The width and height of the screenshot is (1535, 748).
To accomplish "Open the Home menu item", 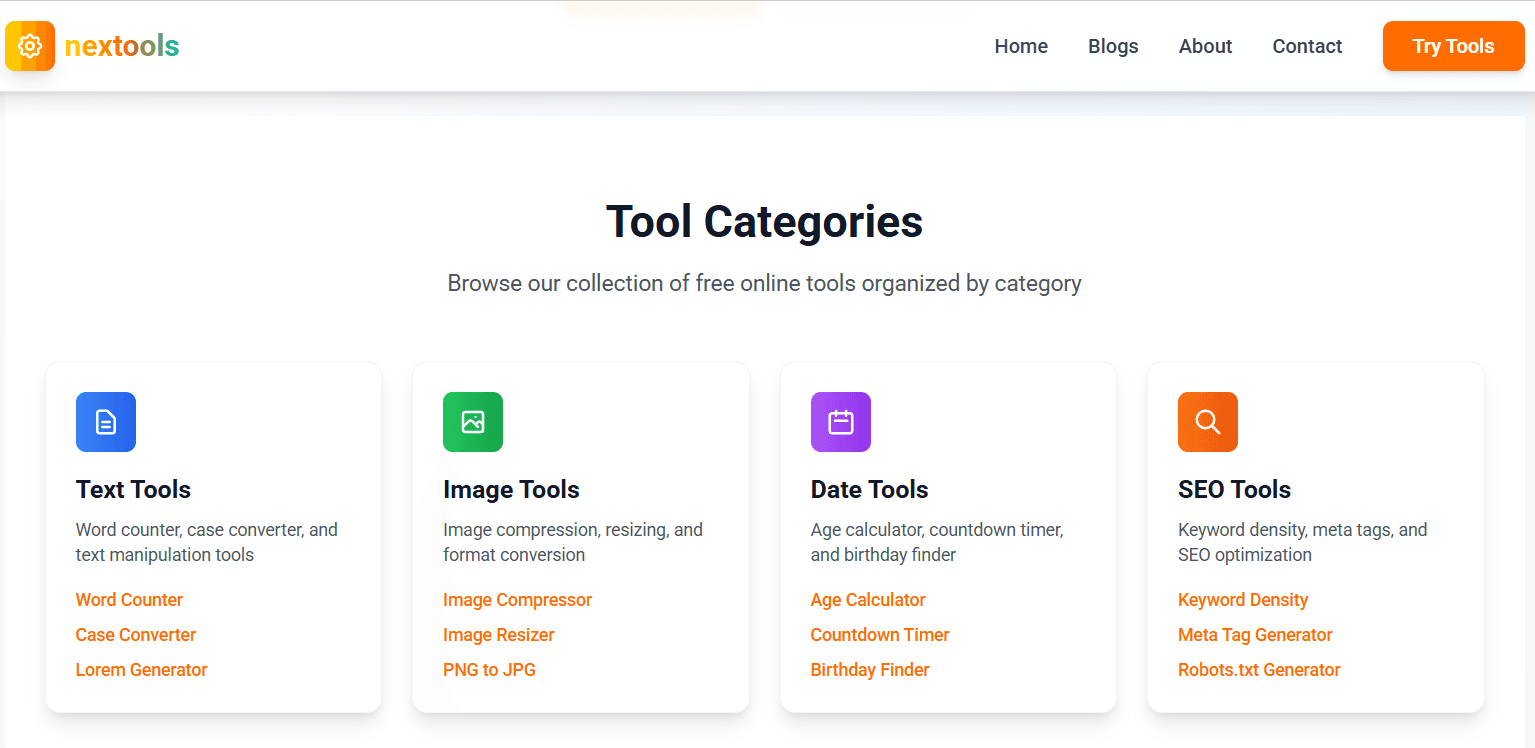I will pos(1020,46).
